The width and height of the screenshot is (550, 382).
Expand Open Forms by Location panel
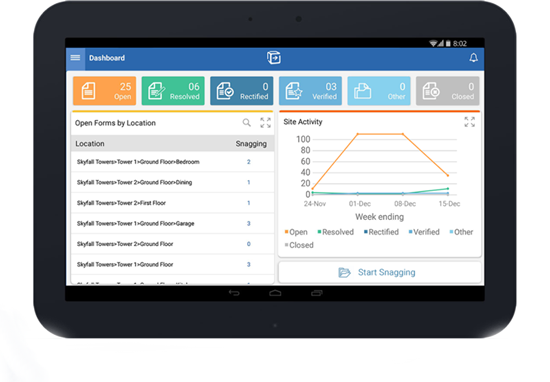pyautogui.click(x=266, y=123)
